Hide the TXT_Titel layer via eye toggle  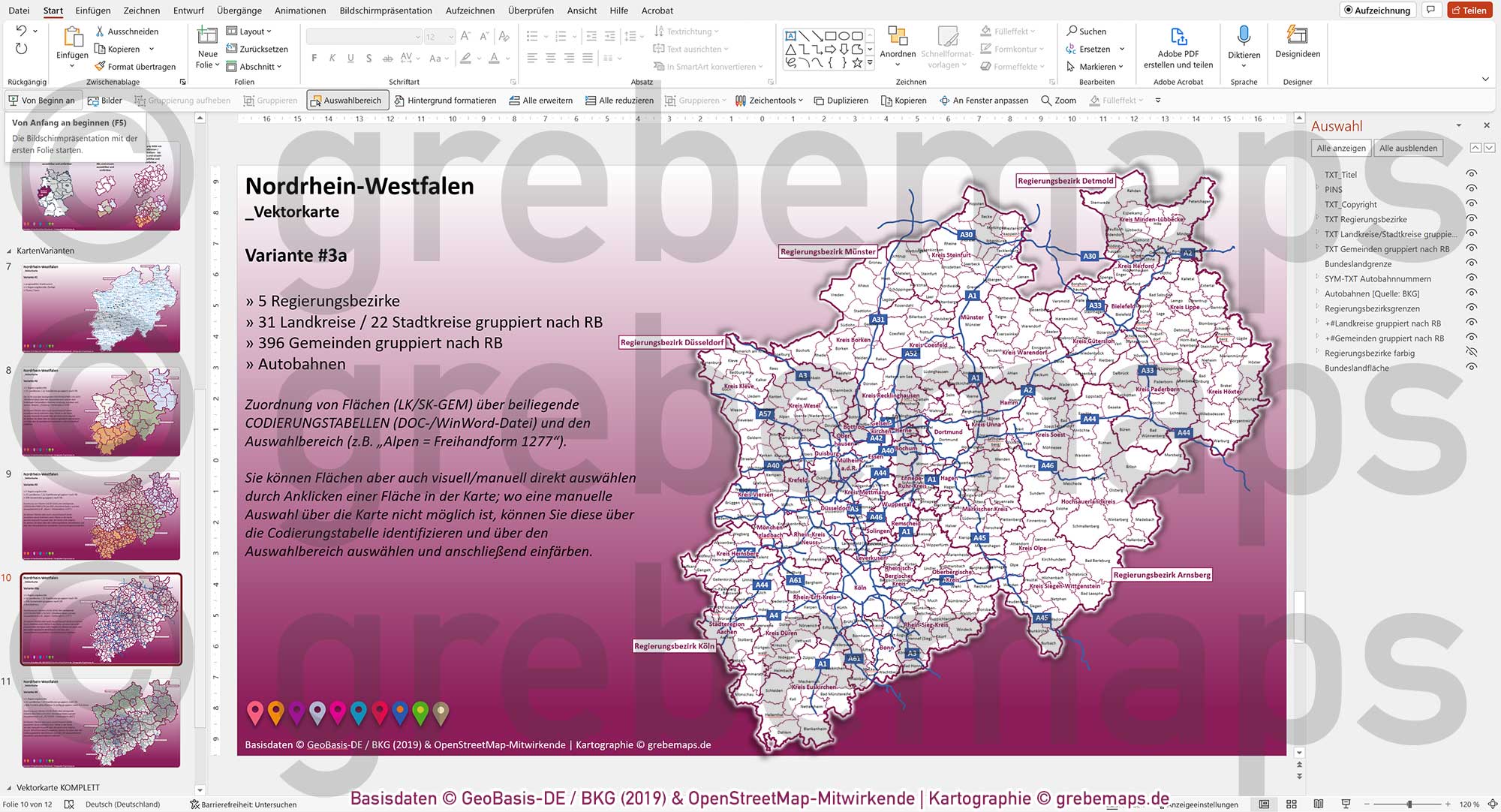(x=1471, y=174)
